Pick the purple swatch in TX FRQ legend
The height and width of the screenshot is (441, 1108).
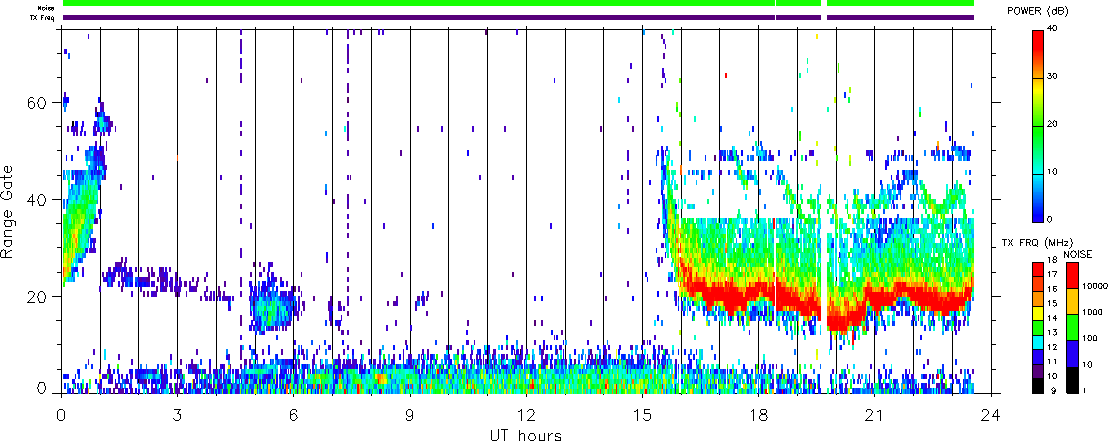[x=1038, y=371]
